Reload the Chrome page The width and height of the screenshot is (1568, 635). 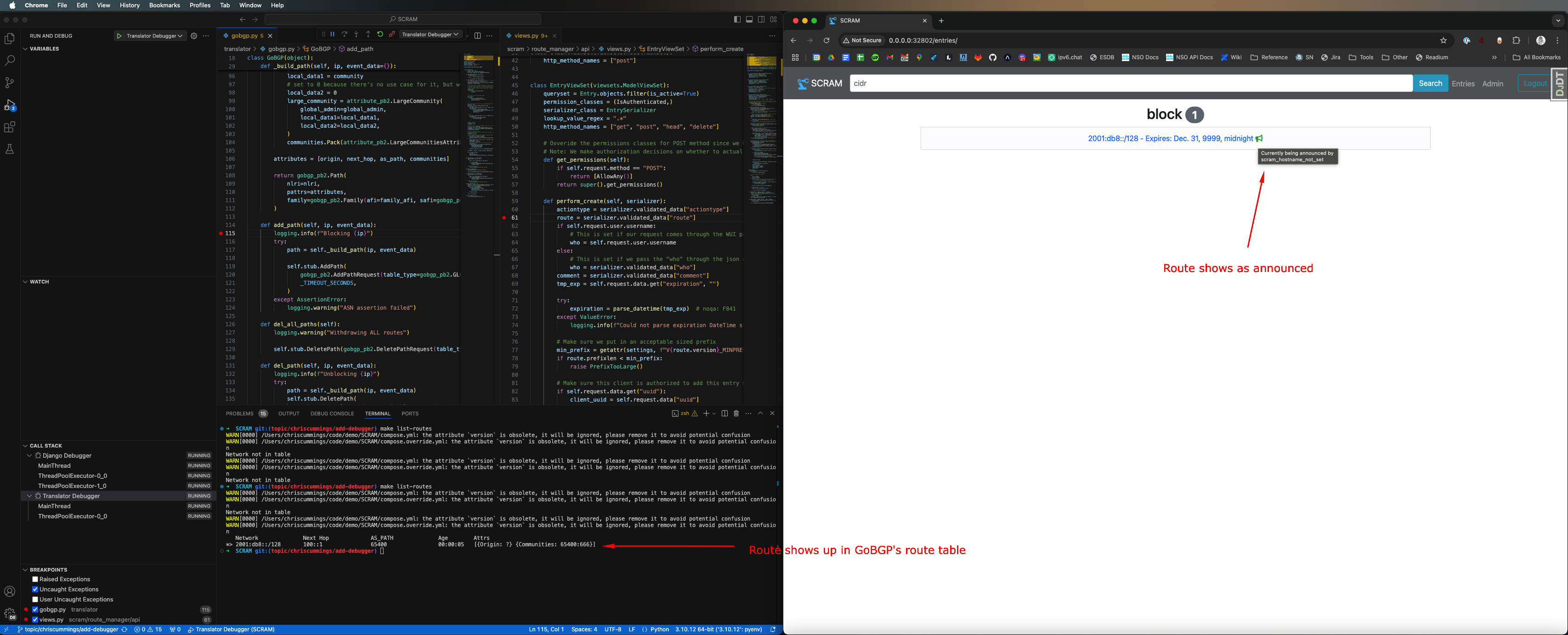[x=826, y=41]
